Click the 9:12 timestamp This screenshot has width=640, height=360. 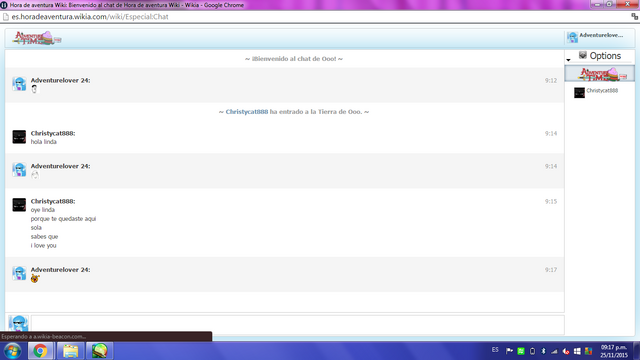pos(551,81)
